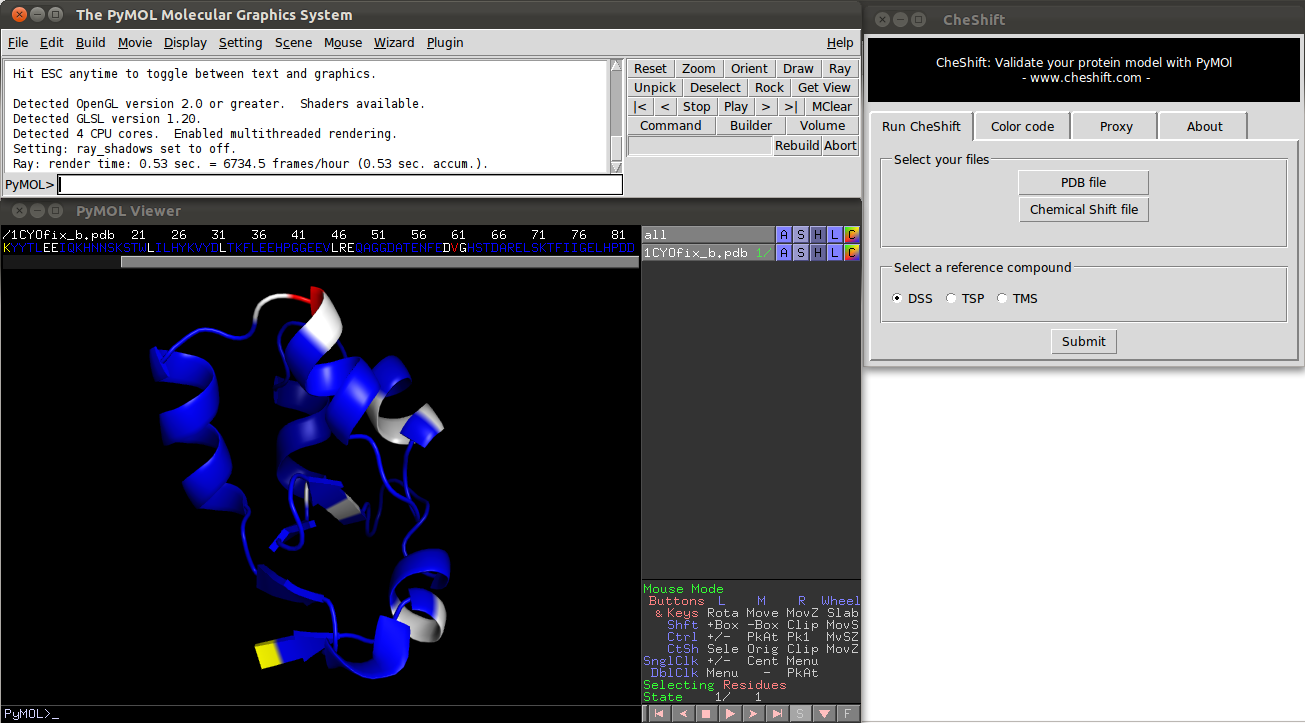The width and height of the screenshot is (1305, 723).
Task: Click the Chemical Shift file button
Action: (x=1083, y=210)
